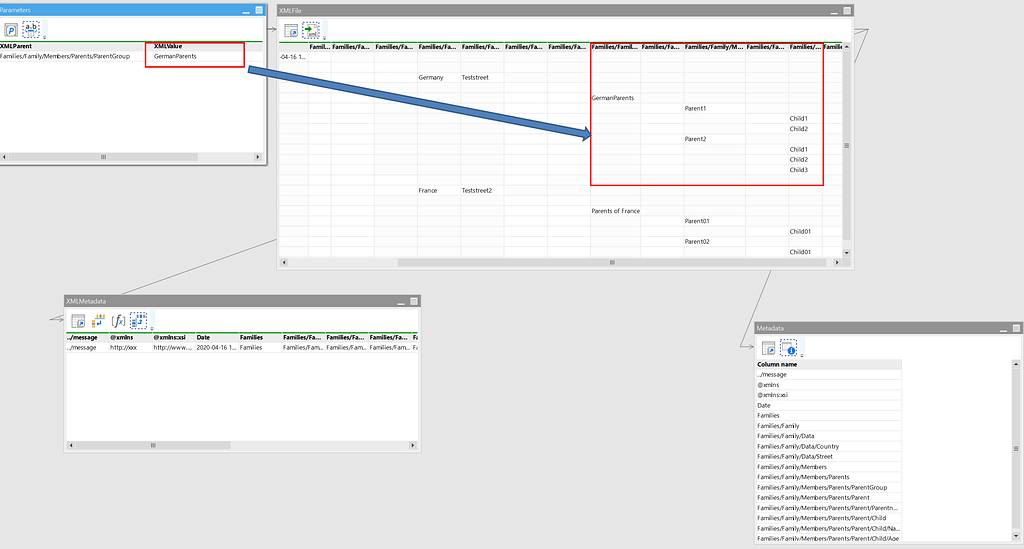Click the fx formula icon in XMLMetadata toolbar
1024x549 pixels.
pos(118,321)
